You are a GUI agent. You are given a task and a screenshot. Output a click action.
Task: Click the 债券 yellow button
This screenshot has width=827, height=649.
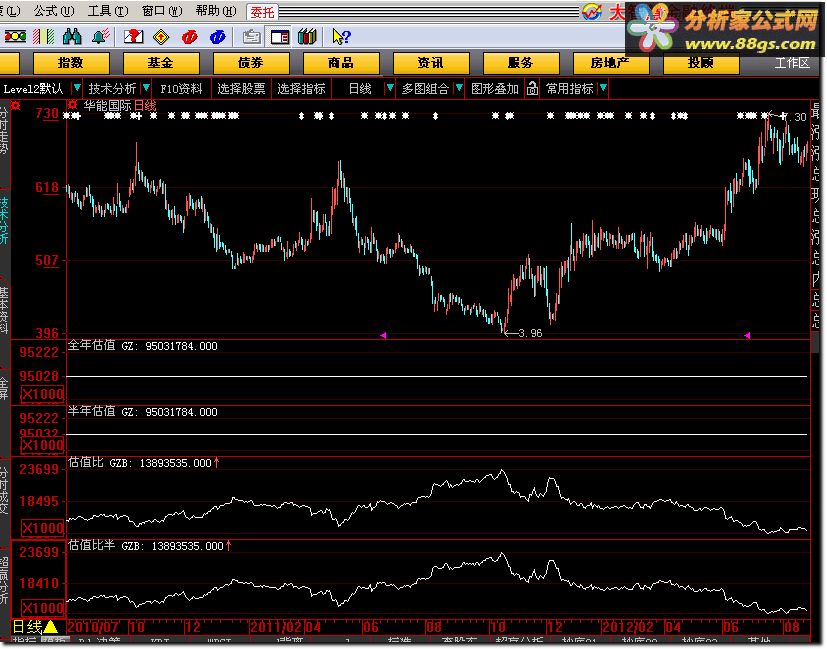251,63
